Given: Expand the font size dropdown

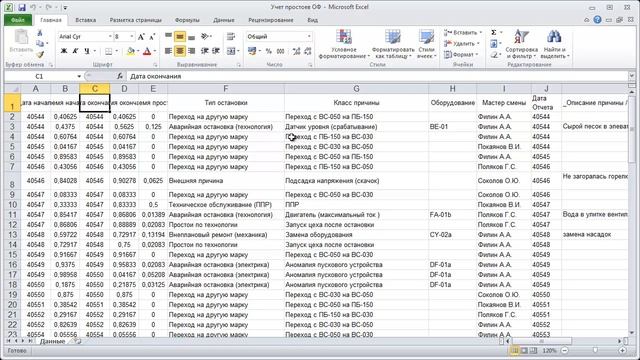Looking at the screenshot, I should (131, 37).
